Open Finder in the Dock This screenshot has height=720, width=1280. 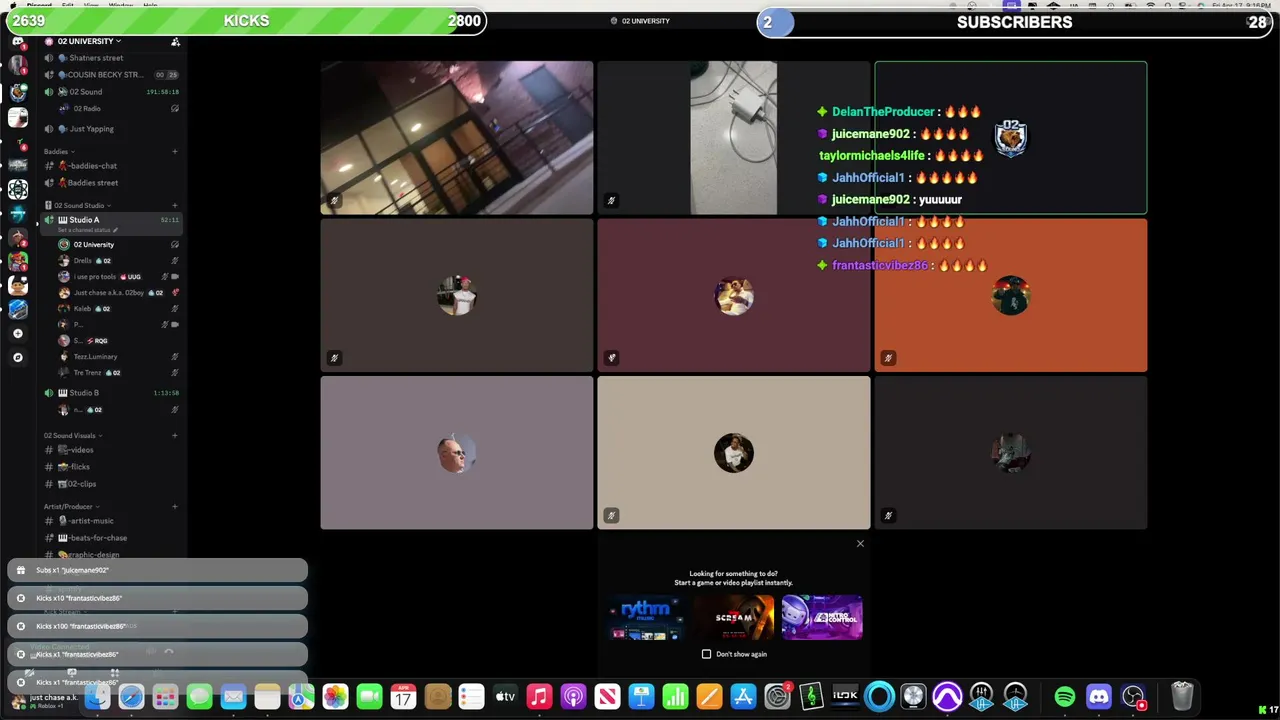pos(97,696)
